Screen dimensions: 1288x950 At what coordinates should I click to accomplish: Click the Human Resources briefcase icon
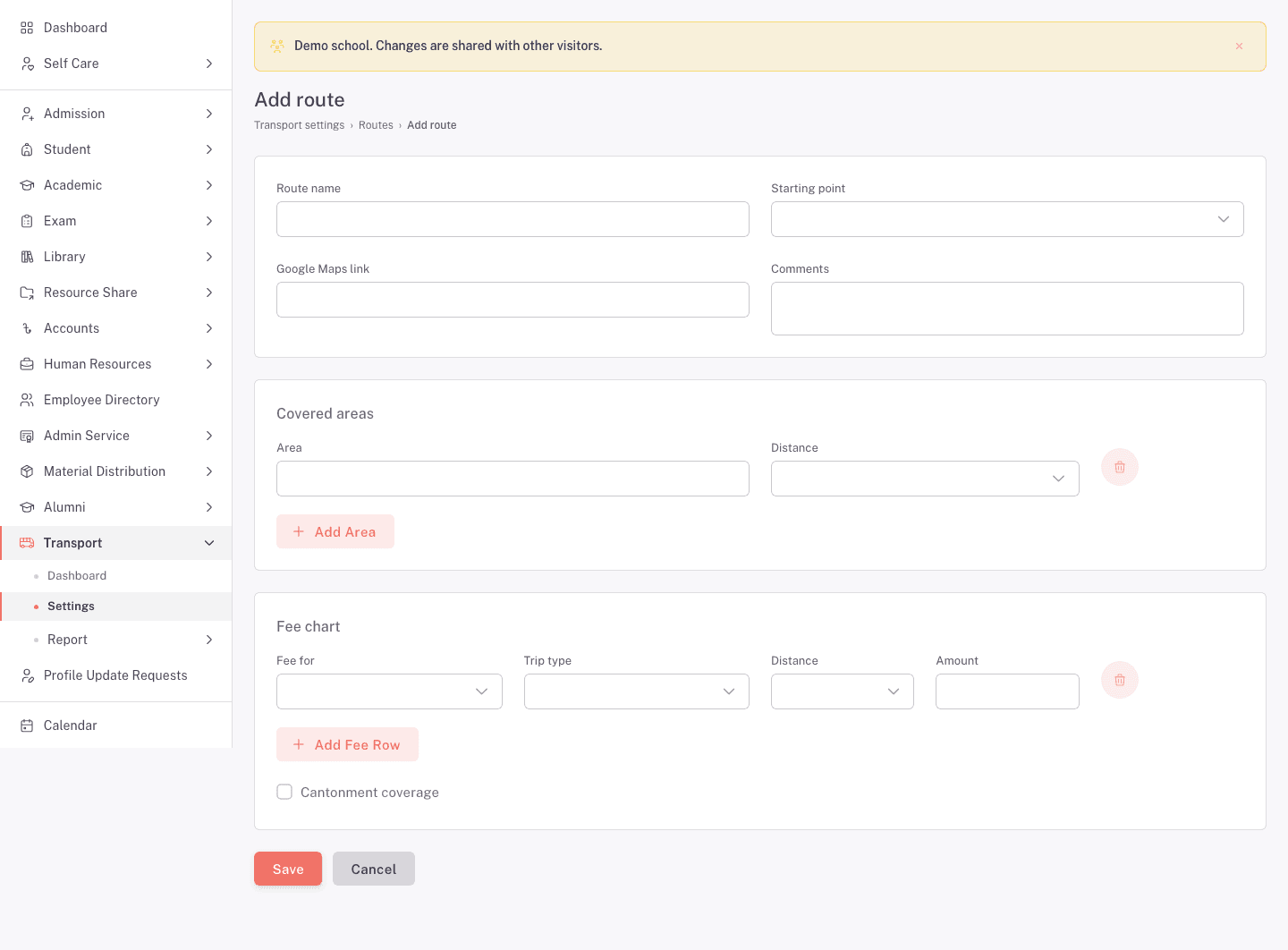[x=27, y=364]
